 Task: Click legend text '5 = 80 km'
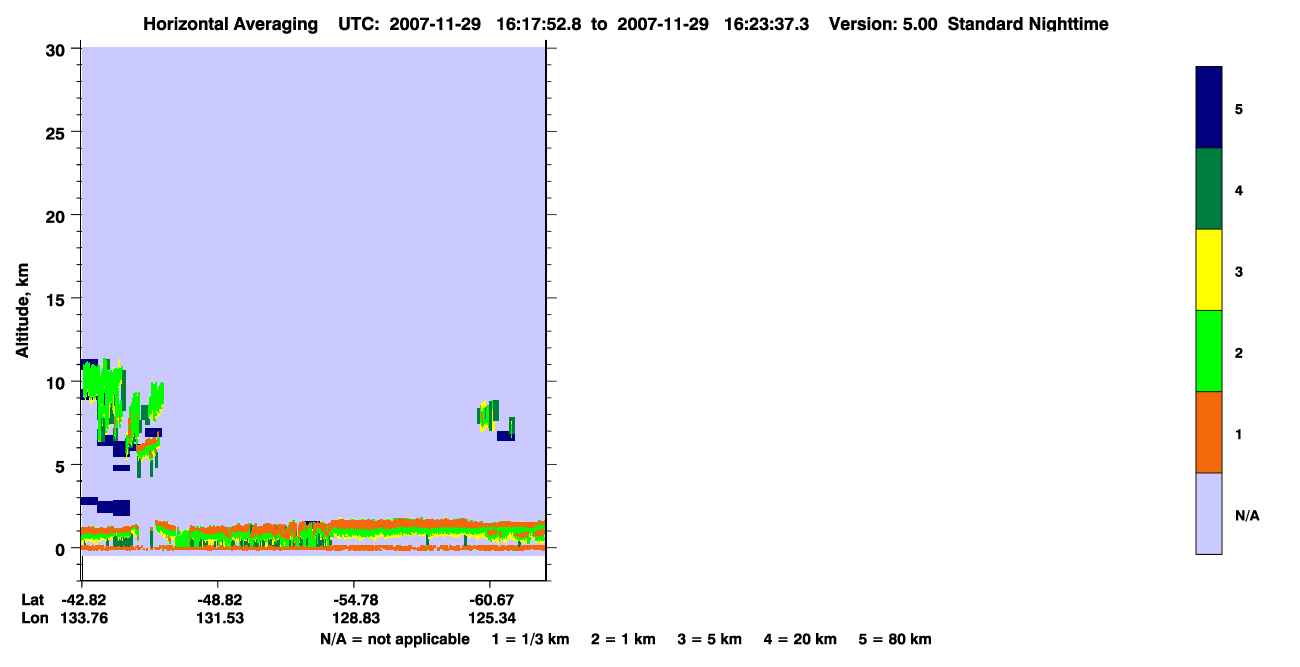(x=895, y=639)
